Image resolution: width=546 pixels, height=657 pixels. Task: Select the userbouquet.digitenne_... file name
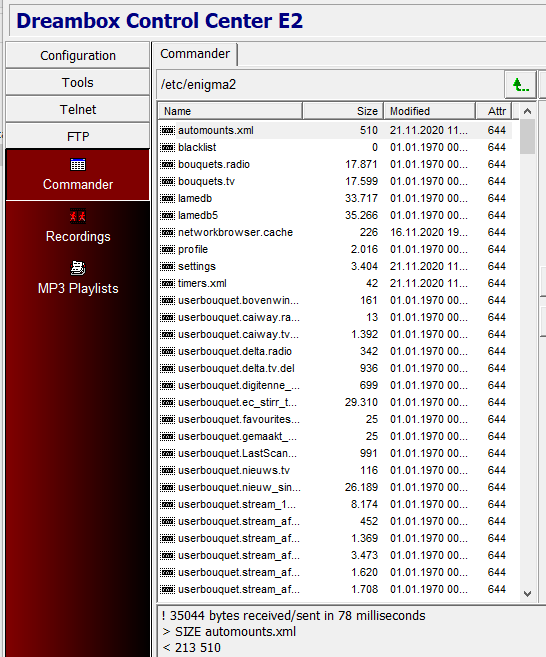pos(239,385)
